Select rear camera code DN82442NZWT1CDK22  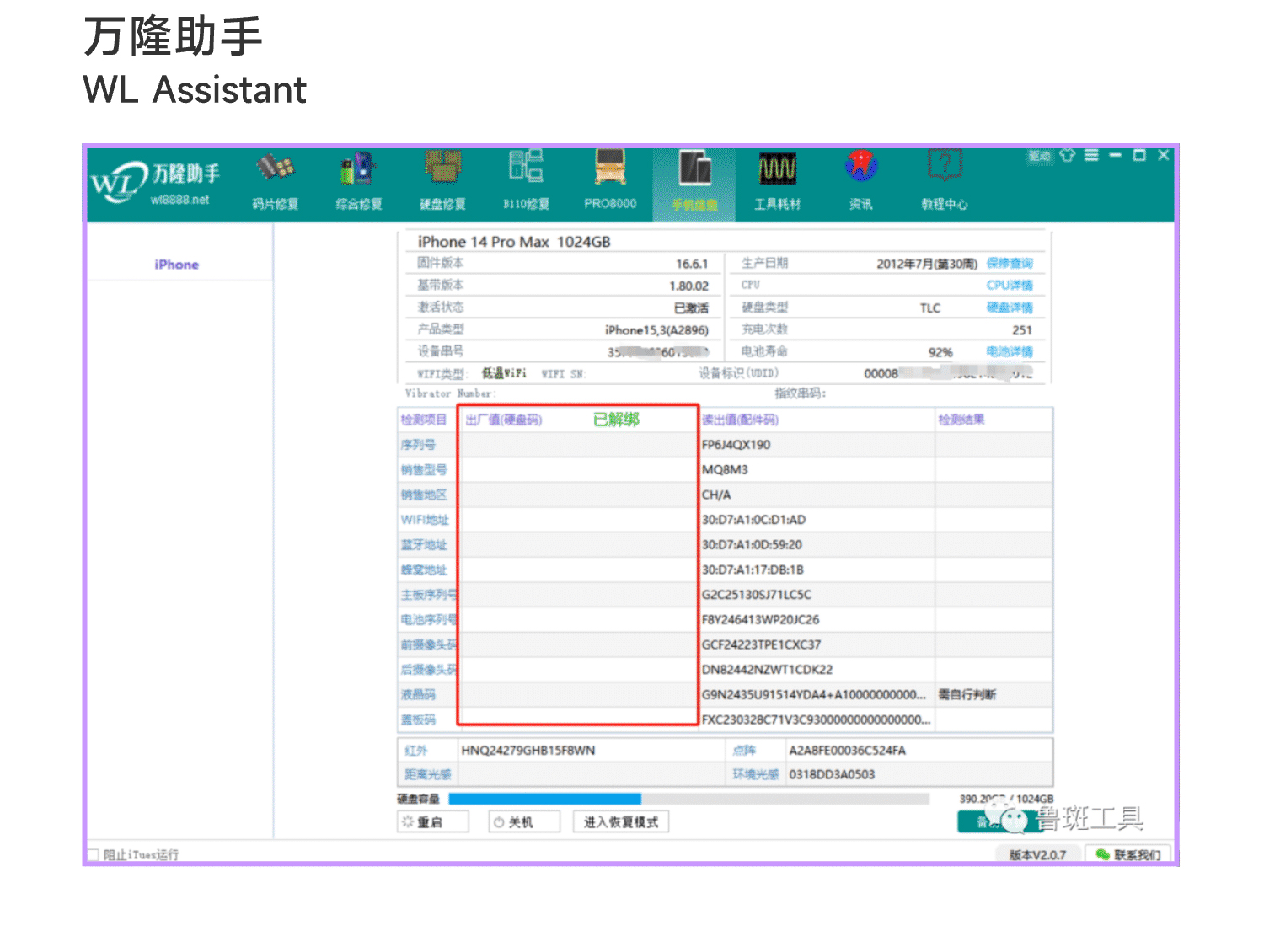(767, 670)
